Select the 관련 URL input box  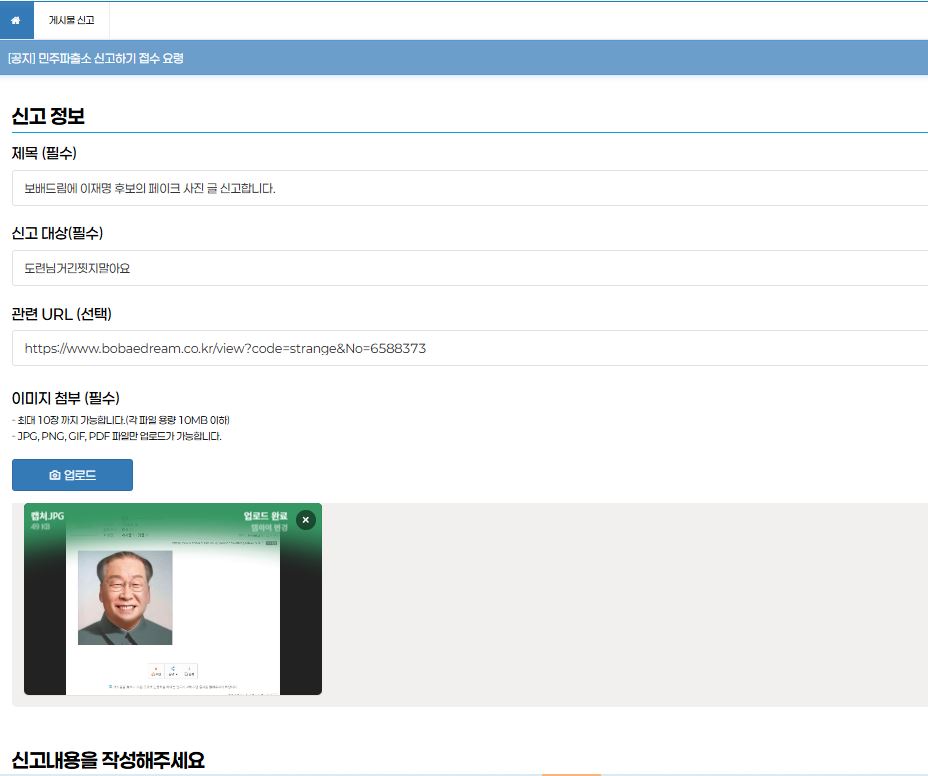470,348
